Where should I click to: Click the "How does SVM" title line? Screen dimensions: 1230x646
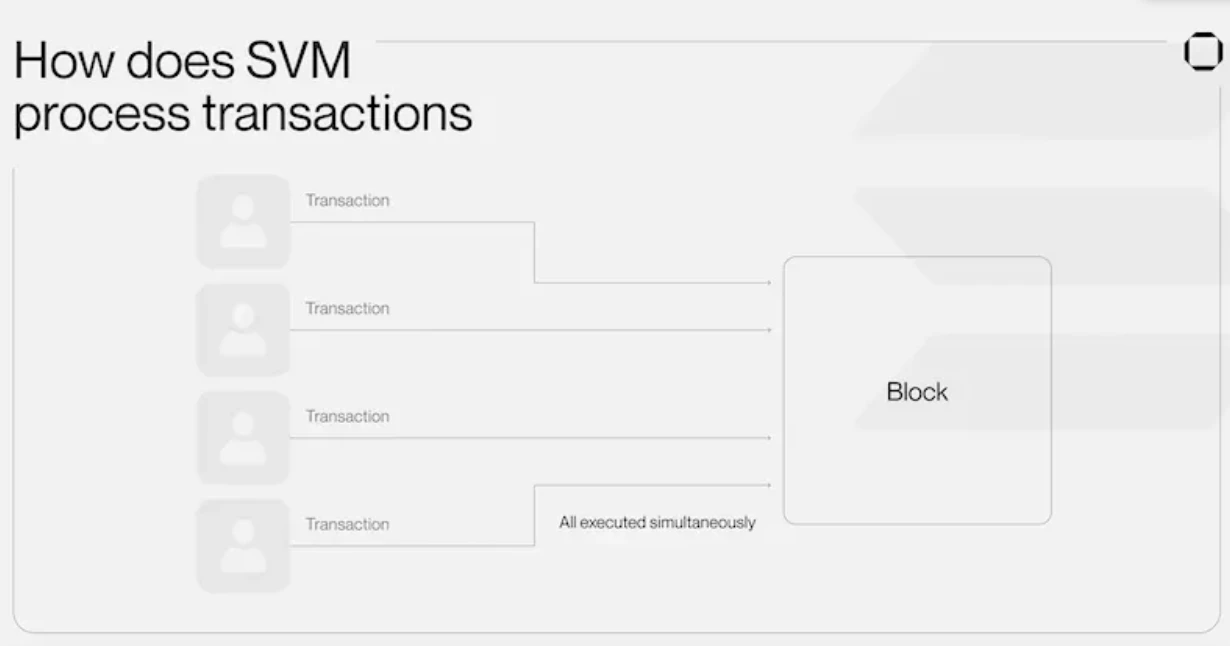pos(183,62)
